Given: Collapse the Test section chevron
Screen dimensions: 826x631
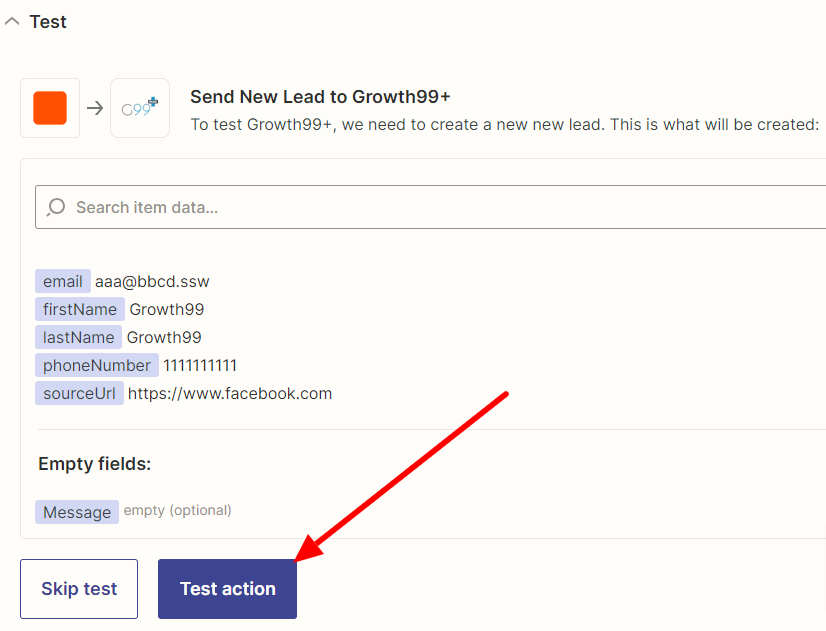Looking at the screenshot, I should coord(12,22).
